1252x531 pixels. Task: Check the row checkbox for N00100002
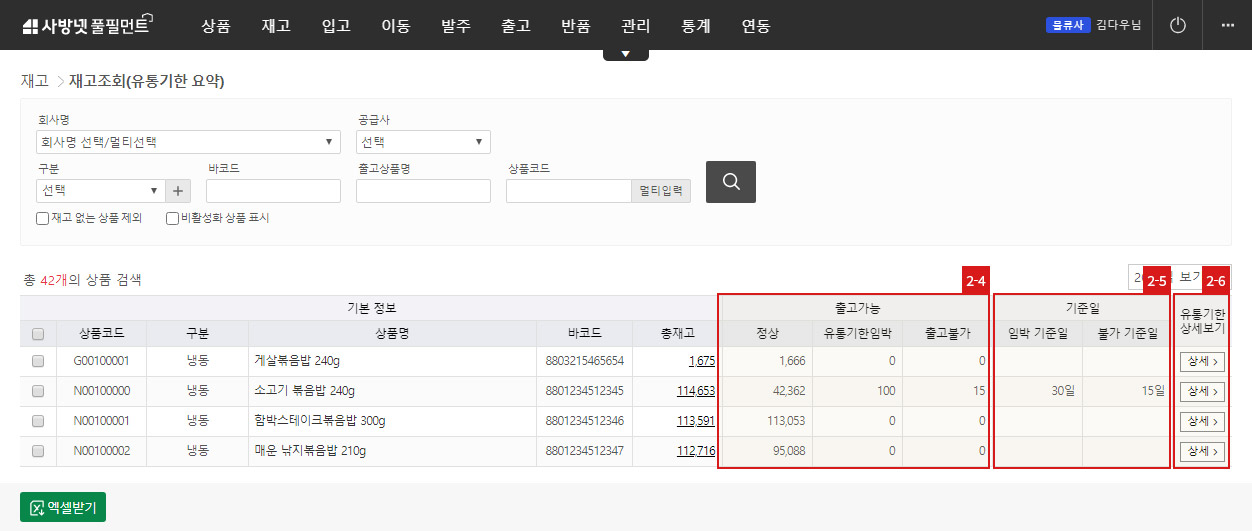[x=38, y=451]
